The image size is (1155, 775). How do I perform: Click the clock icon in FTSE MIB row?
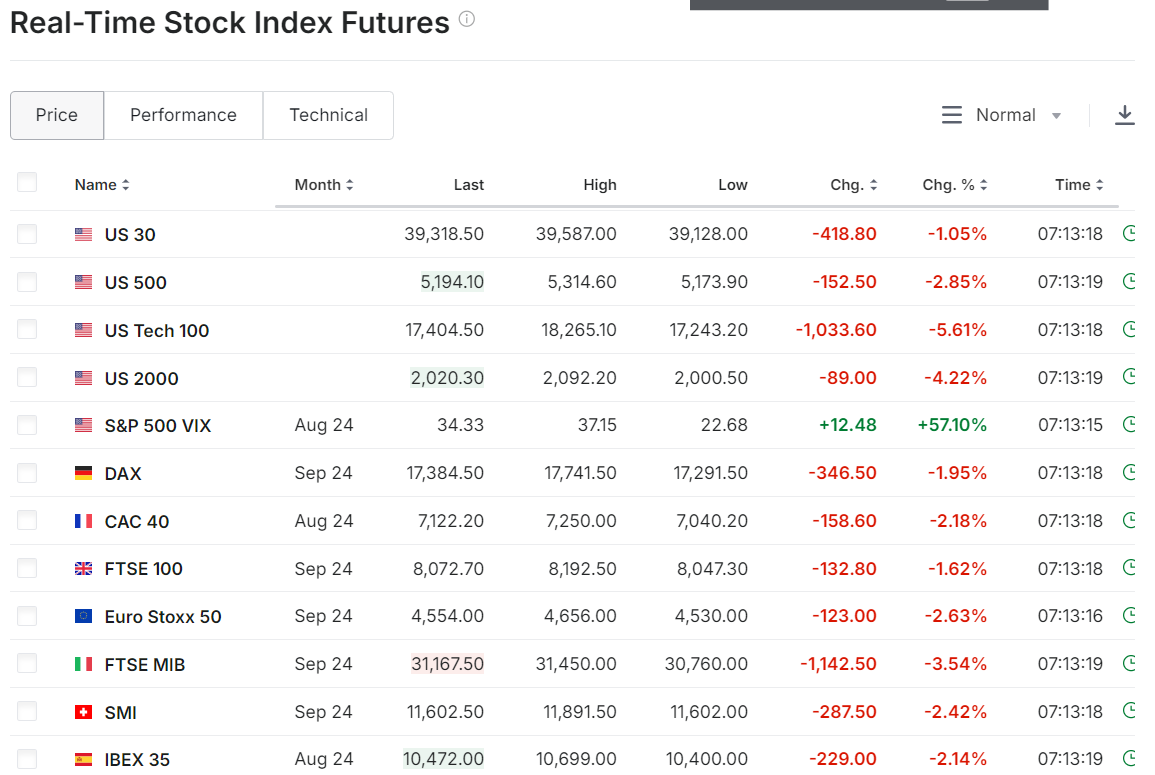tap(1128, 663)
